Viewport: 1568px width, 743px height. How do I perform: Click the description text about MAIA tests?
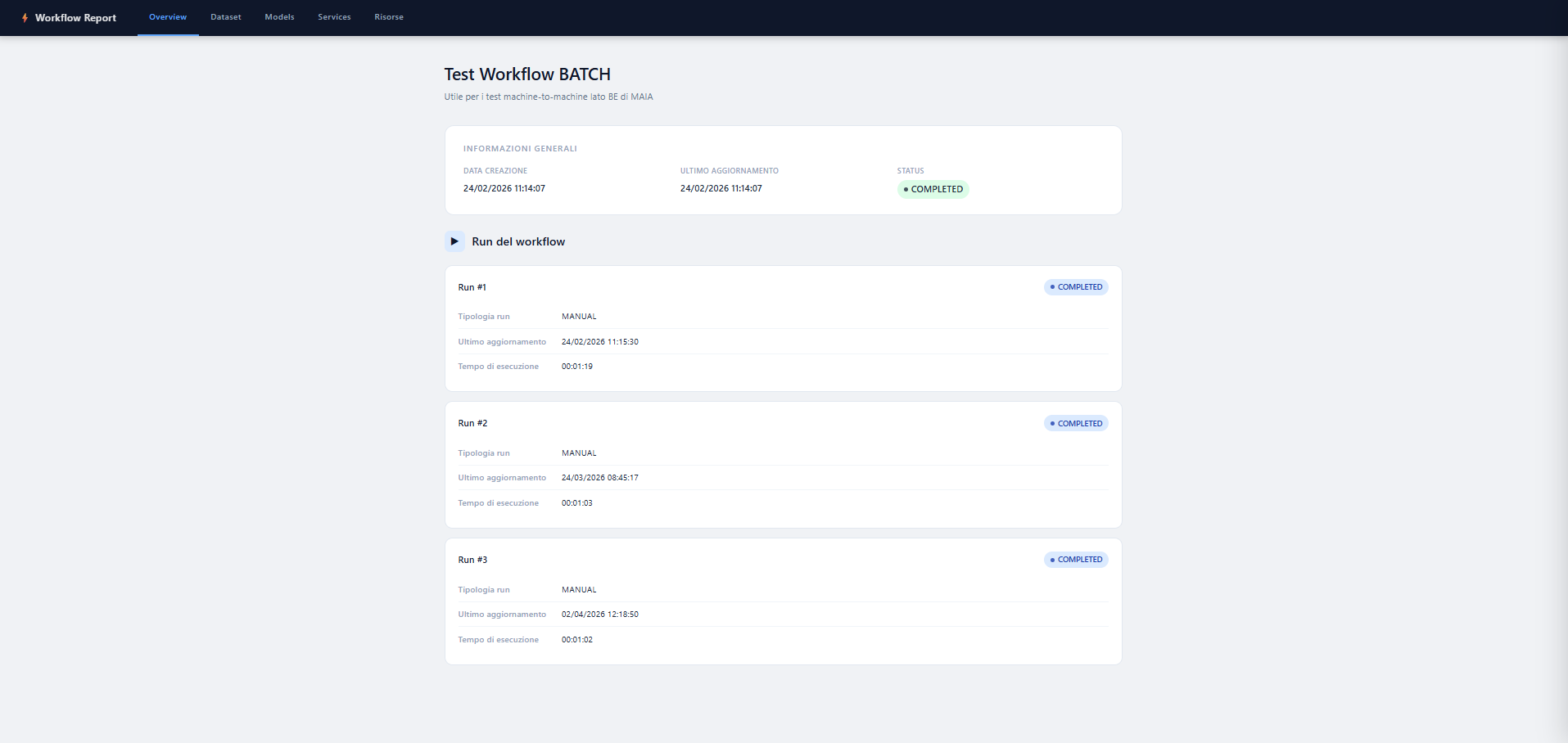pyautogui.click(x=549, y=97)
